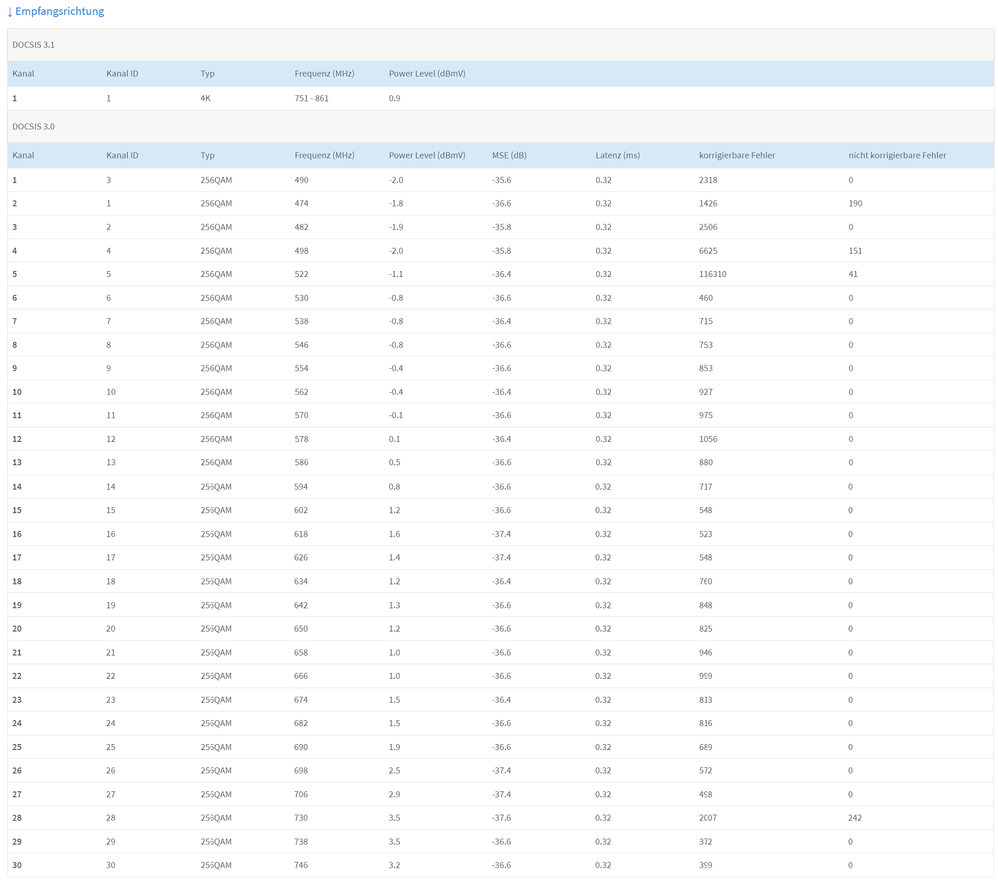
Task: Select frequency cell 730
Action: click(x=301, y=818)
